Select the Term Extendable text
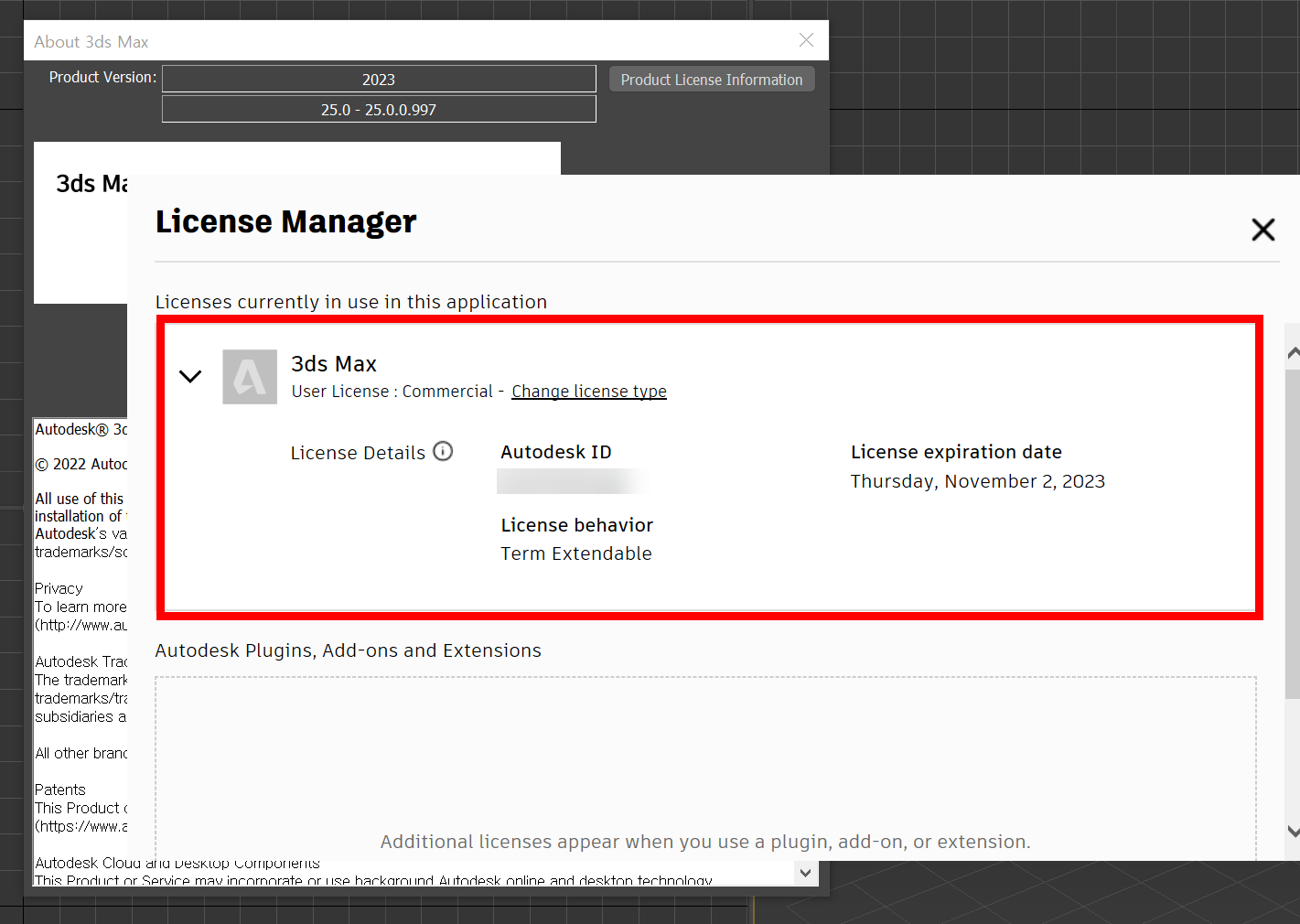 [576, 553]
